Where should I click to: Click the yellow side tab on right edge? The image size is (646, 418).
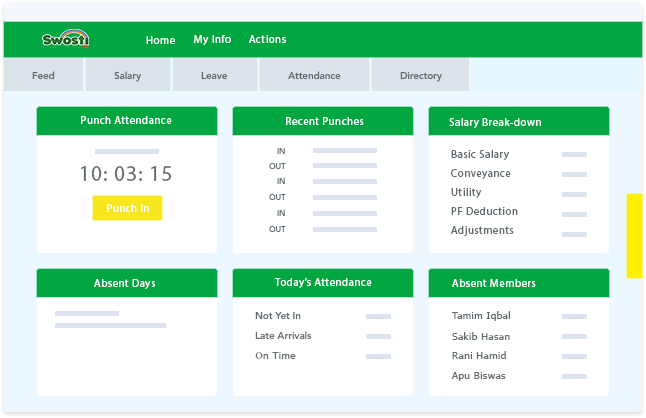(634, 236)
